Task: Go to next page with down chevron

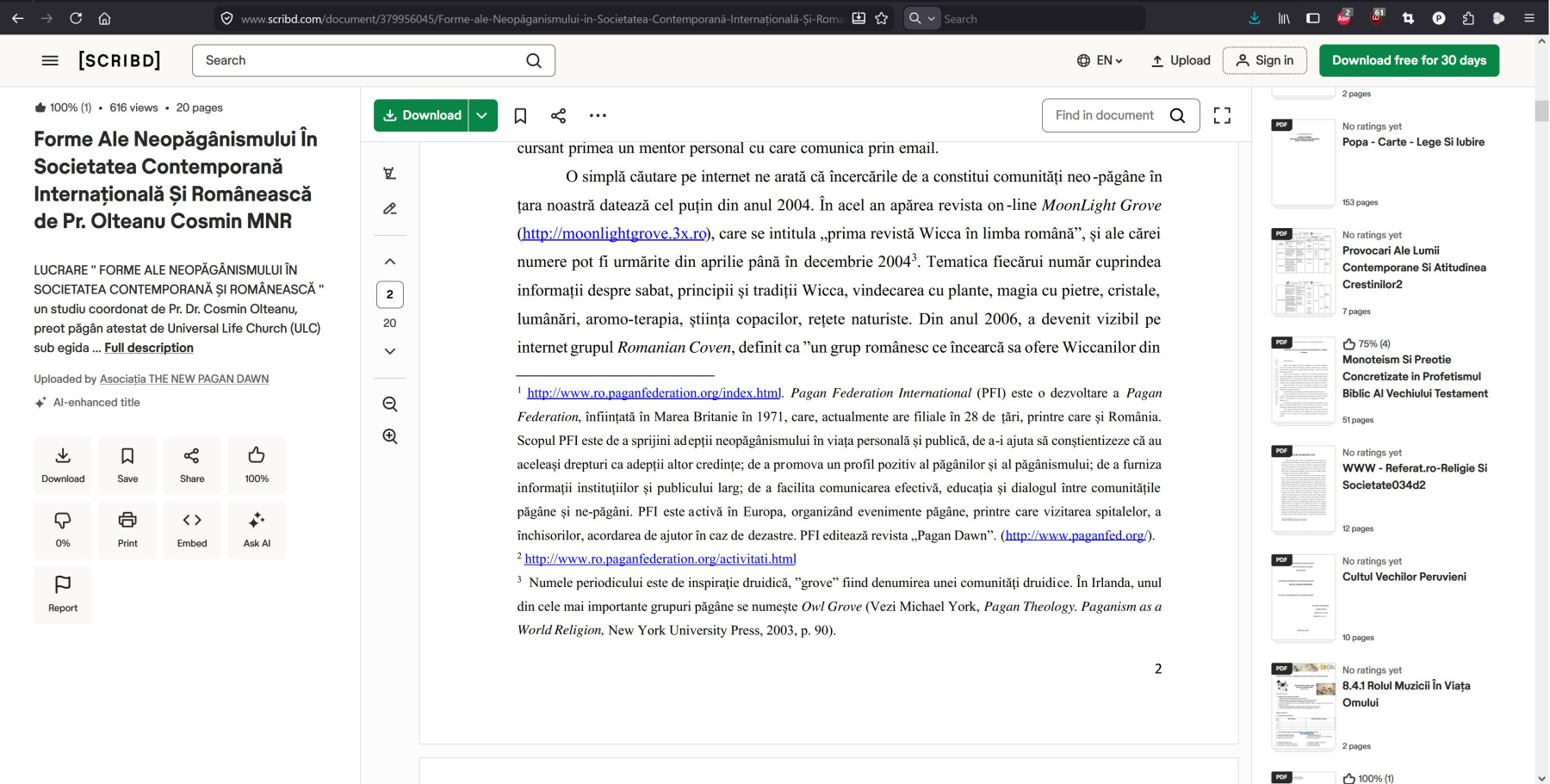Action: point(390,351)
